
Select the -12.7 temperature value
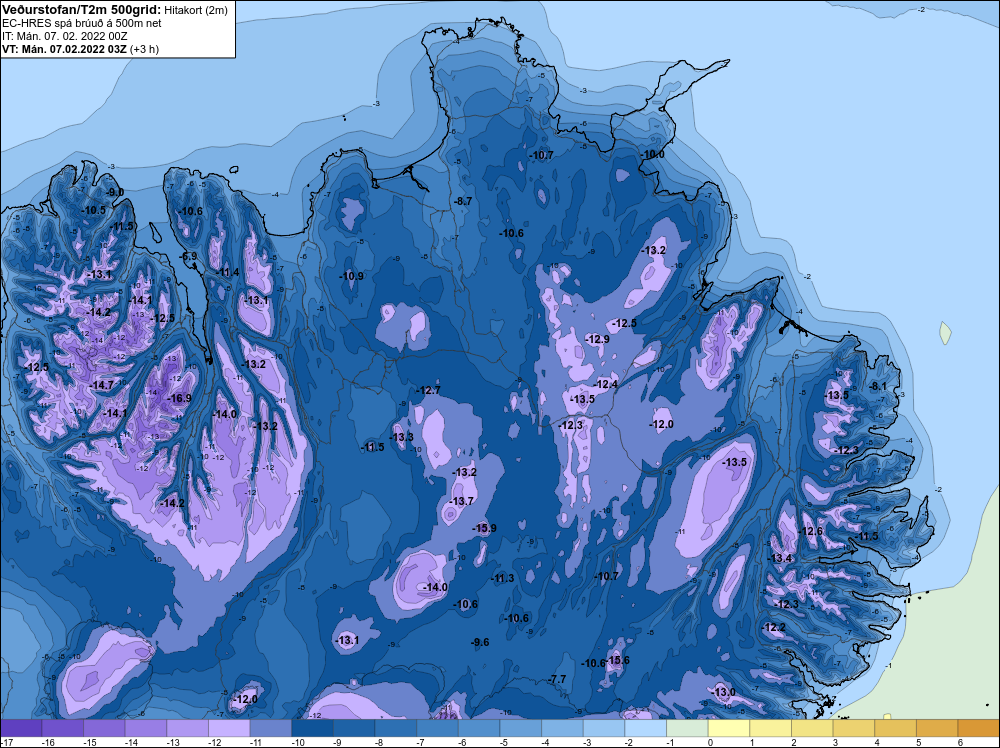coord(428,390)
